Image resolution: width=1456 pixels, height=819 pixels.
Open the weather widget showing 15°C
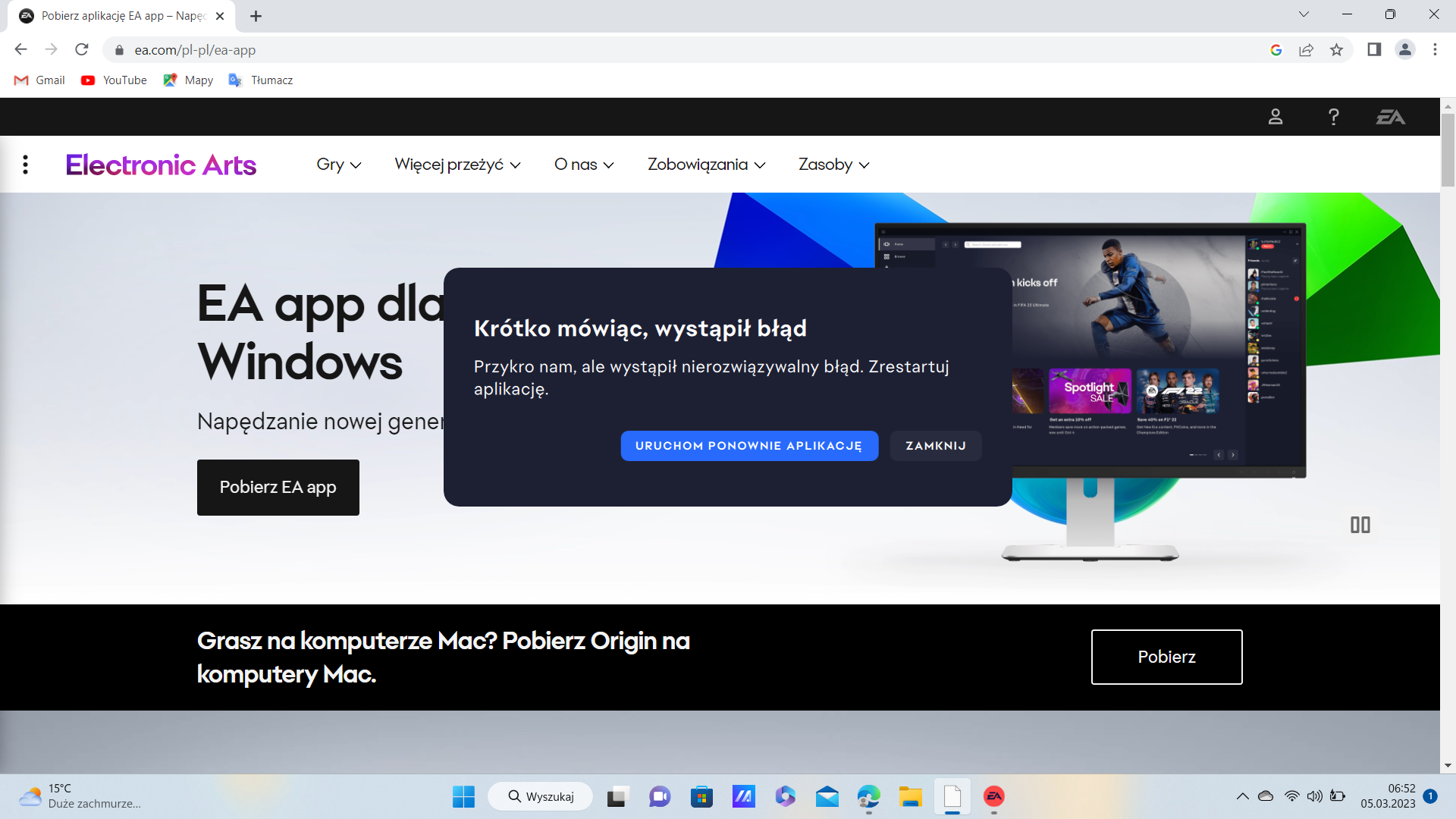[x=80, y=796]
